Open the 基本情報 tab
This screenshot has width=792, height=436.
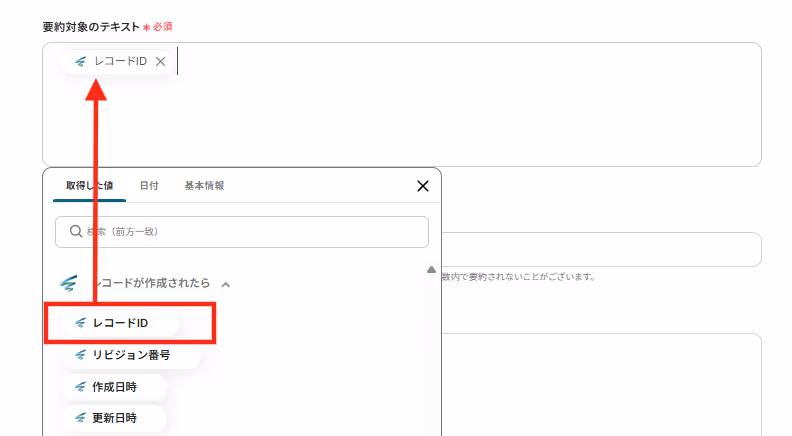(x=205, y=185)
